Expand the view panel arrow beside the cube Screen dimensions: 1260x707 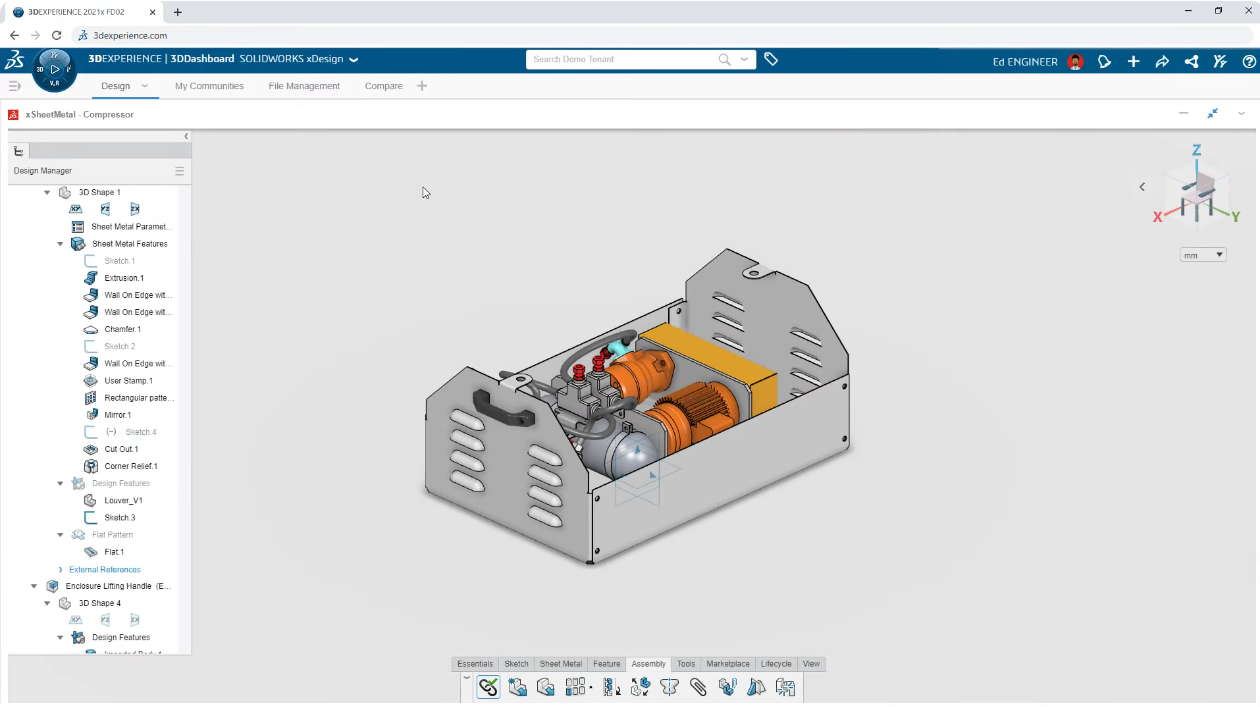pyautogui.click(x=1142, y=187)
